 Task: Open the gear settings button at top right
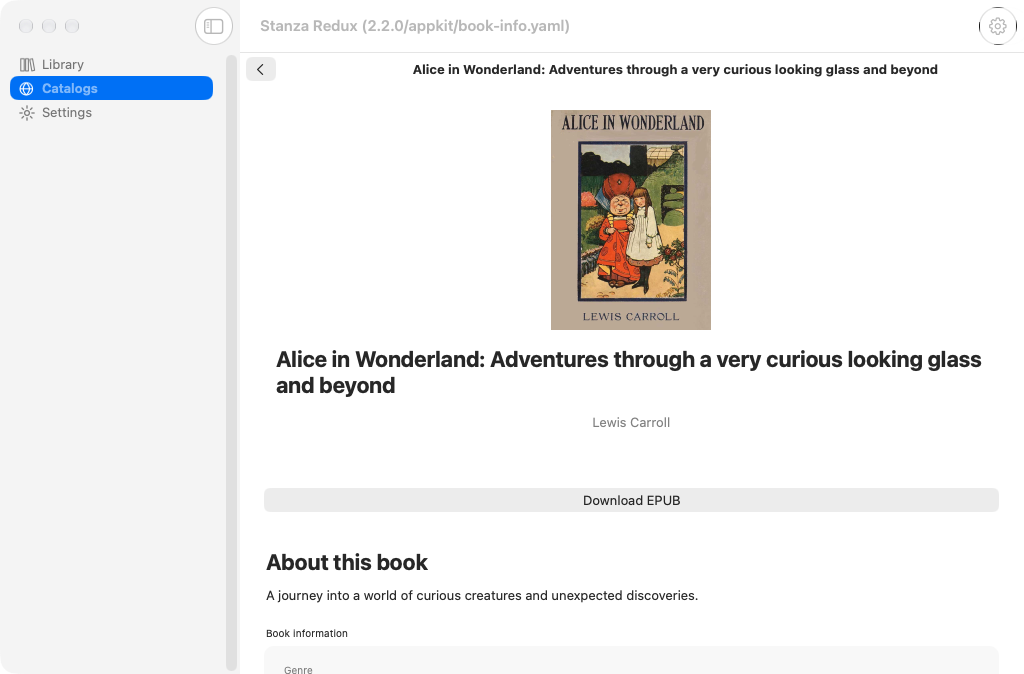pyautogui.click(x=997, y=26)
